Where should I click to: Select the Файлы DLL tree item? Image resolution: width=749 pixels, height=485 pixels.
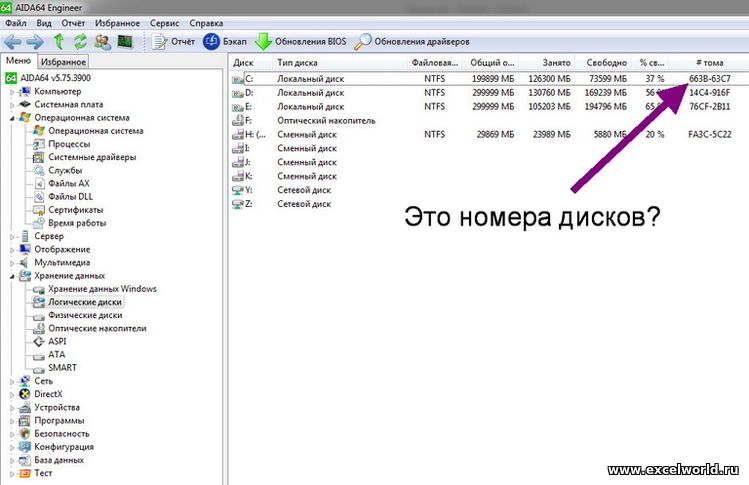(70, 196)
